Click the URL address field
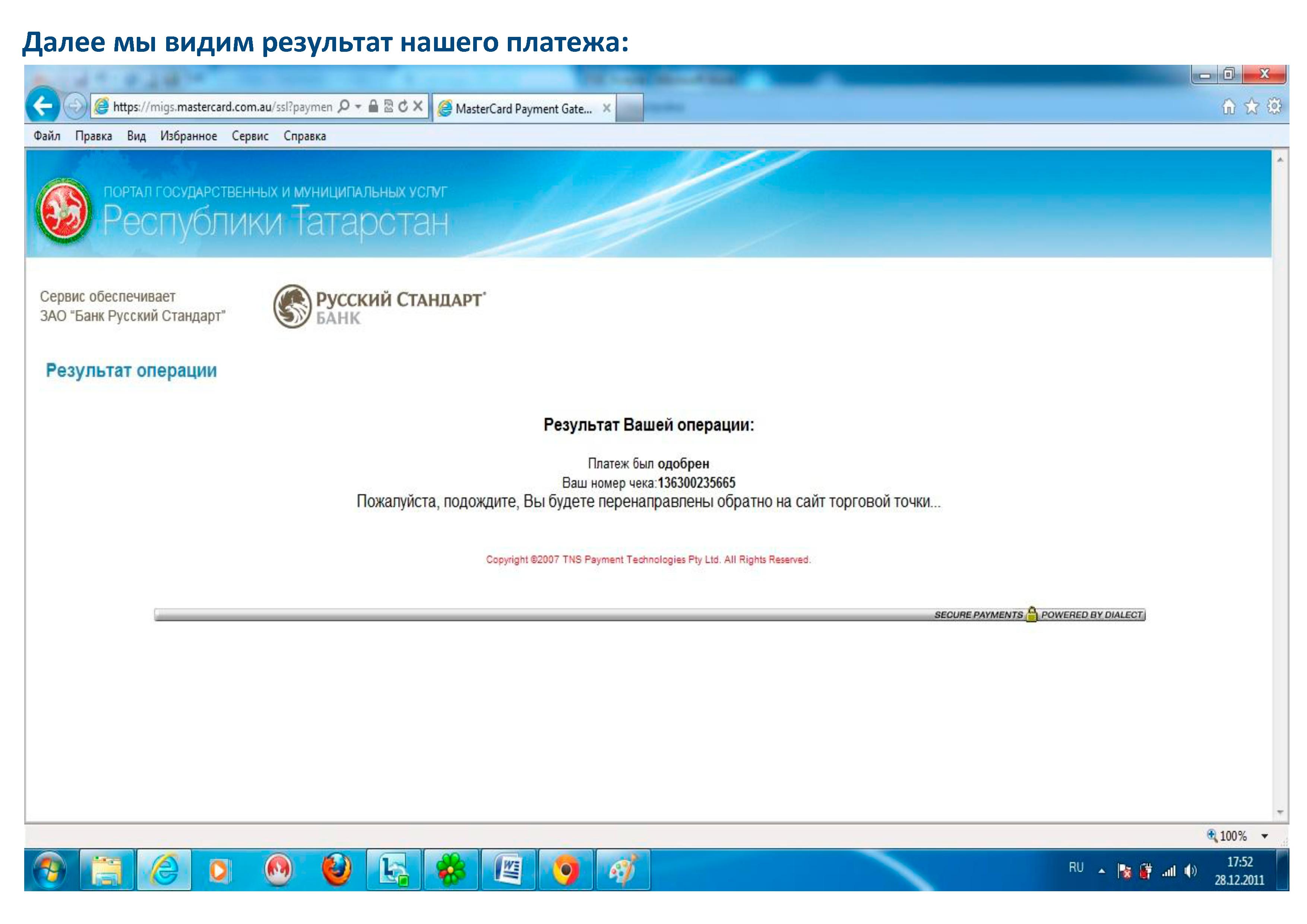This screenshot has width=1307, height=924. (222, 107)
